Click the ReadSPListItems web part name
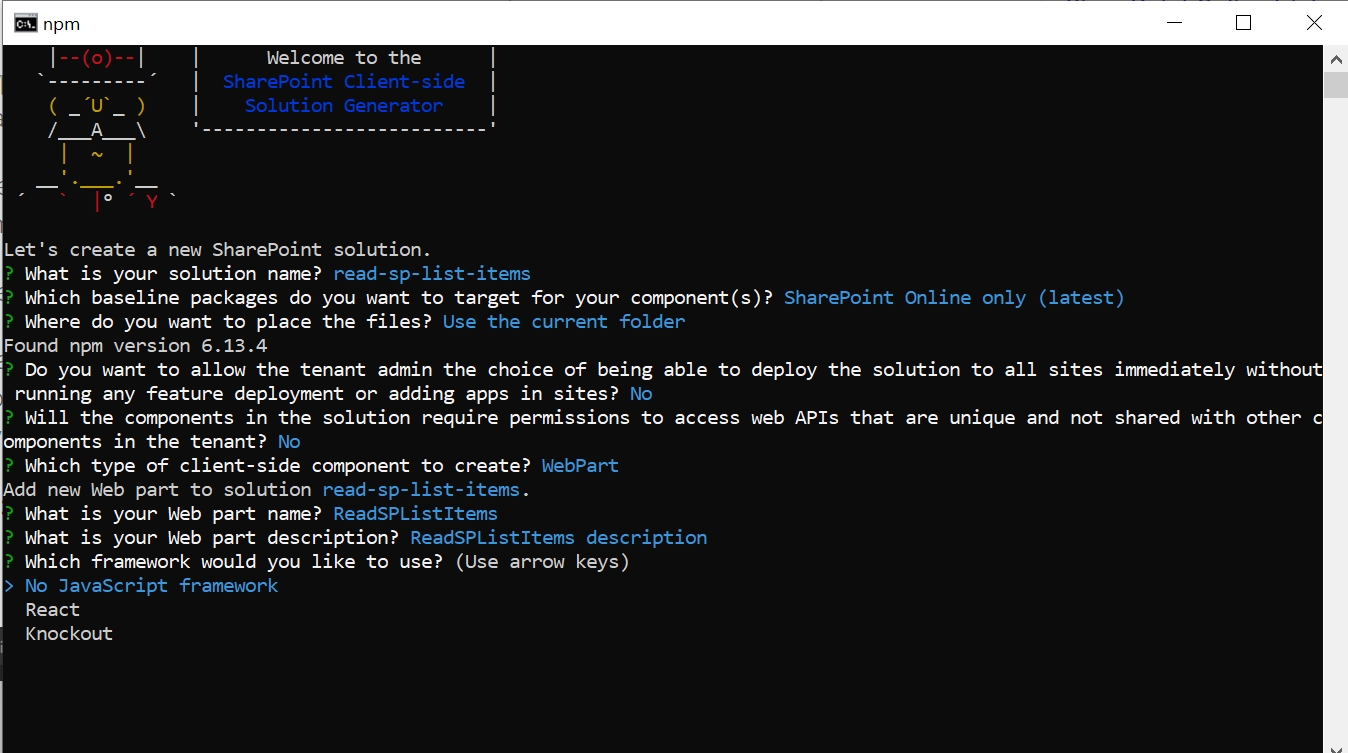 tap(415, 513)
